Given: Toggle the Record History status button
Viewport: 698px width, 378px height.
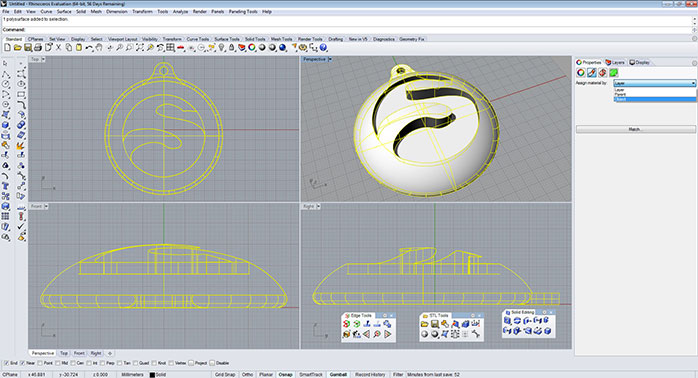Looking at the screenshot, I should click(370, 374).
